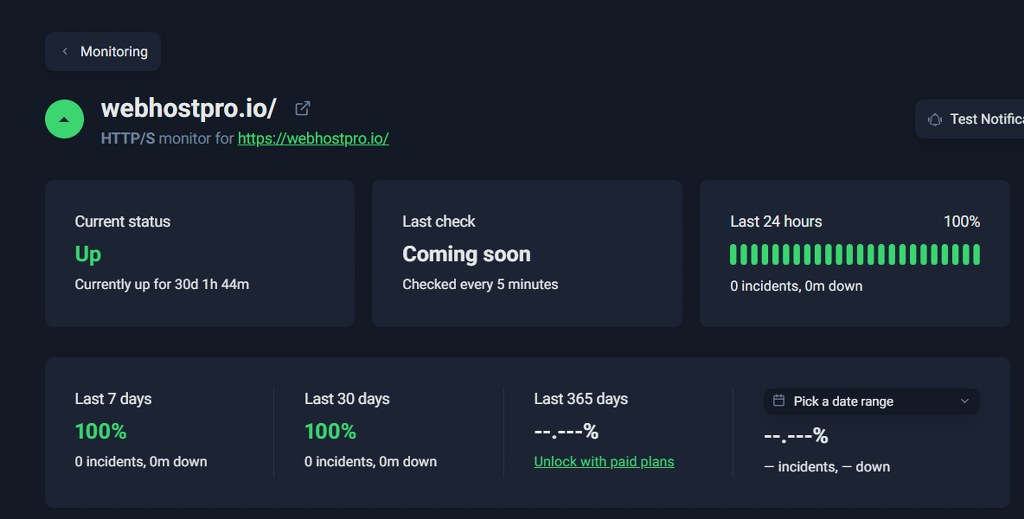Click the last bar in 24-hour uptime chart

click(977, 255)
